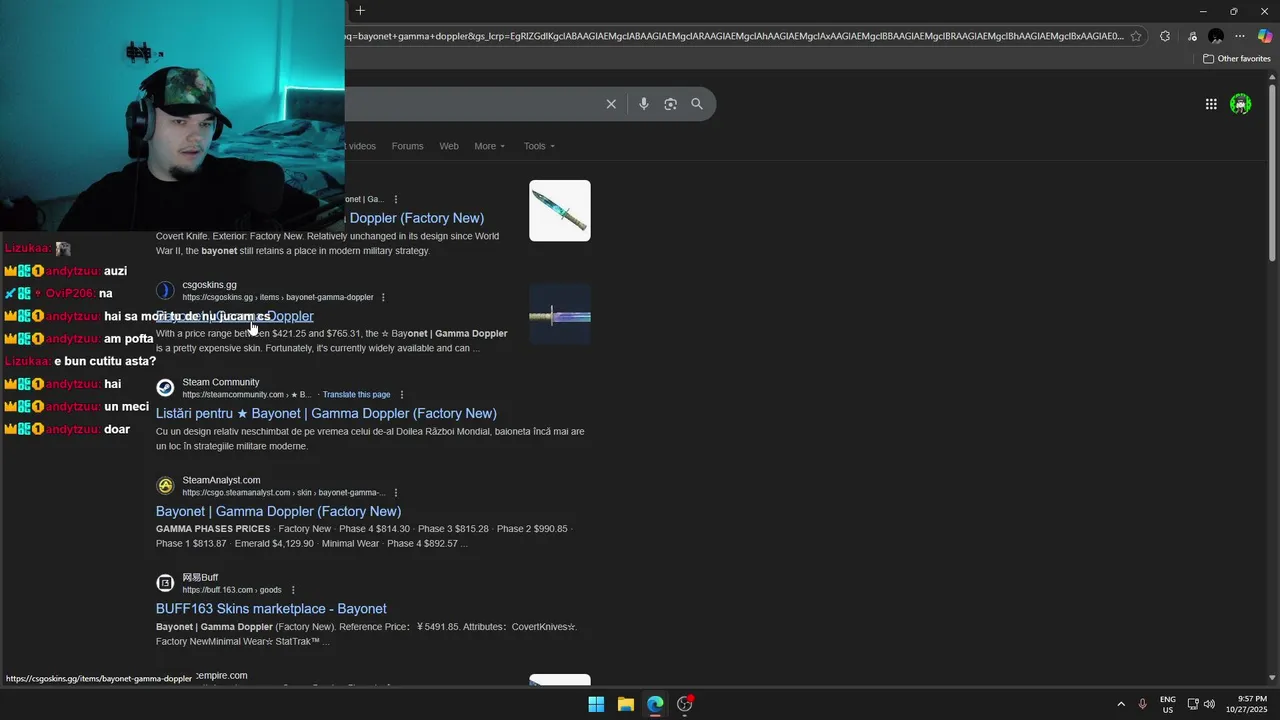The image size is (1280, 720).
Task: Expand the More search filters dropdown
Action: [489, 146]
